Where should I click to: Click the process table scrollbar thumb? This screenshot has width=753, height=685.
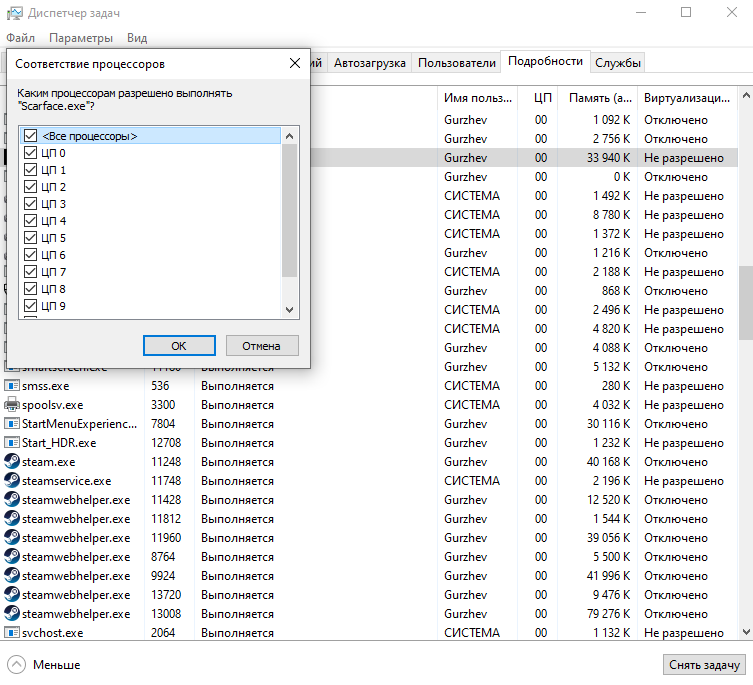tap(746, 303)
